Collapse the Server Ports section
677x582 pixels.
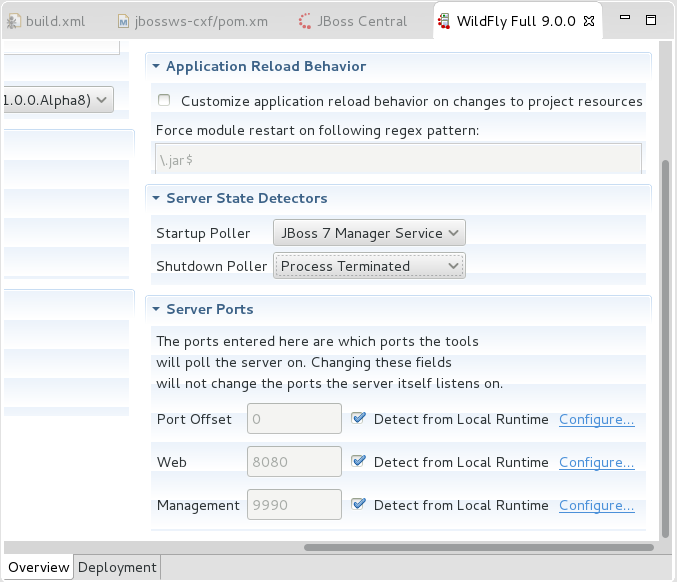pos(156,309)
